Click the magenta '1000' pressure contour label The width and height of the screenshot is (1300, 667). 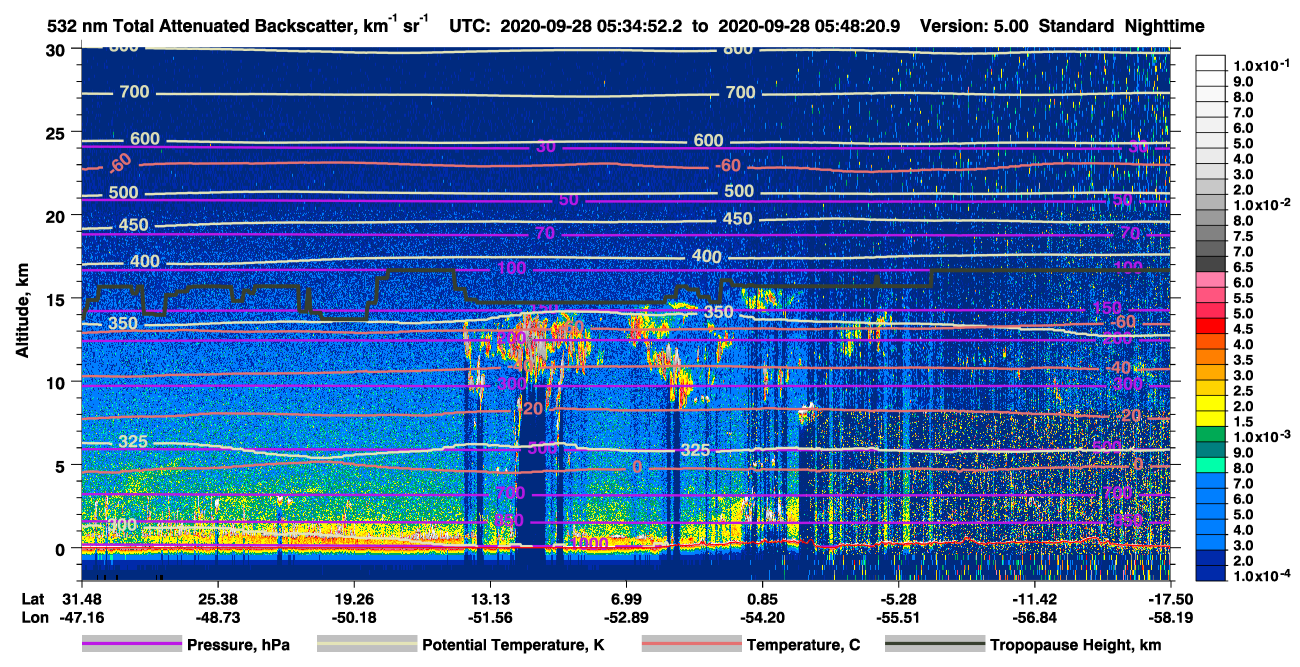(588, 543)
